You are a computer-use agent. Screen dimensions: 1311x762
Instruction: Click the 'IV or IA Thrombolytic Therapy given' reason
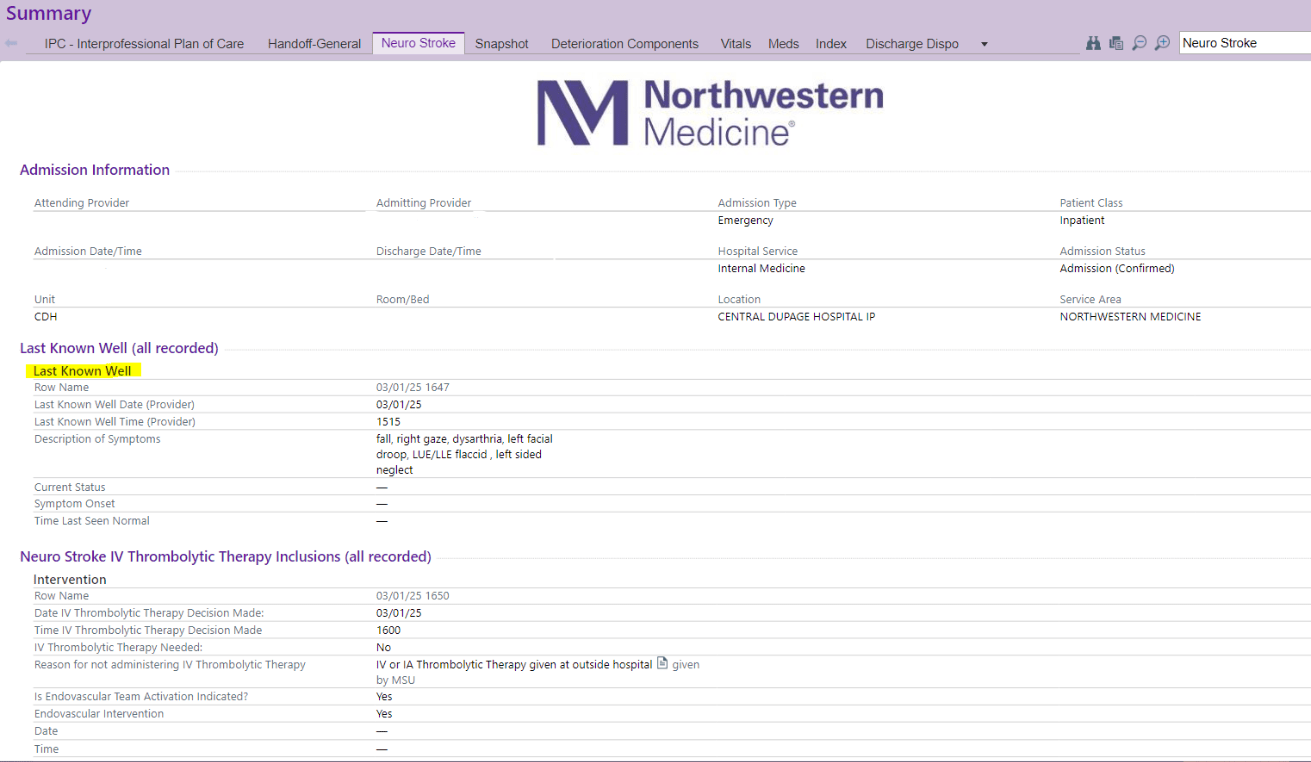coord(514,664)
